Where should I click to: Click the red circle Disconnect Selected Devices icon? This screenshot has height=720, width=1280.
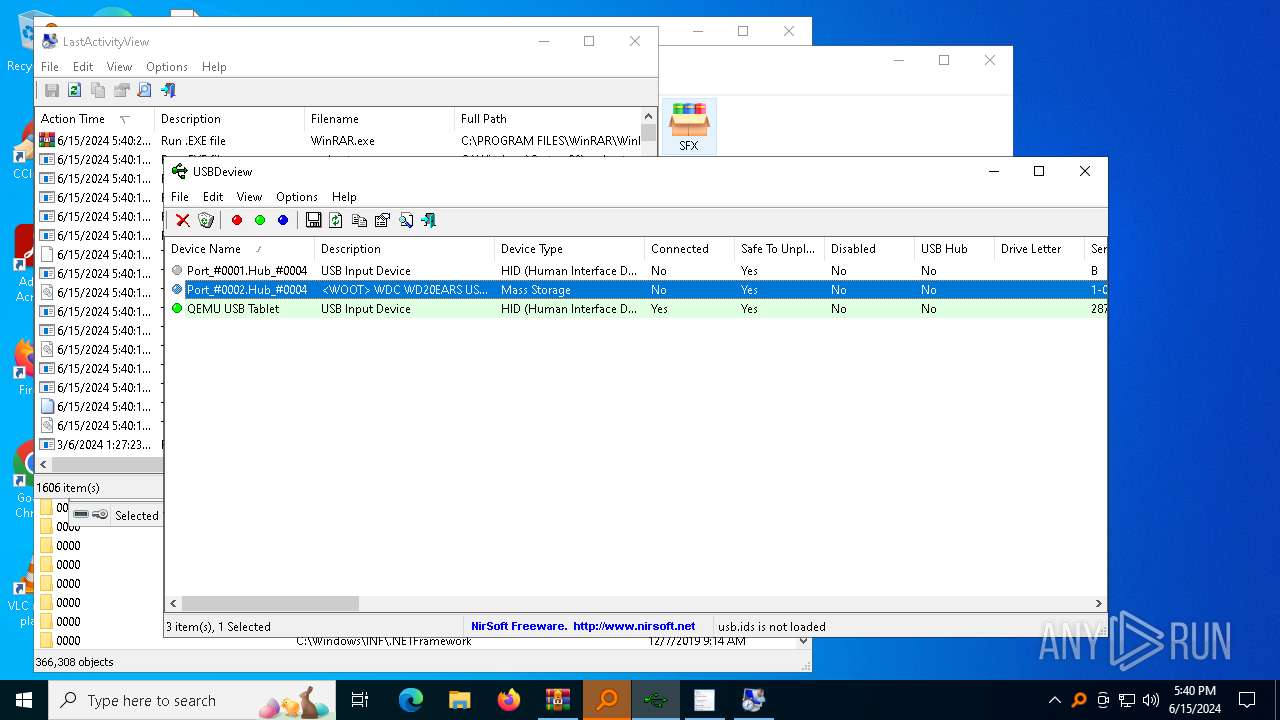coord(237,220)
